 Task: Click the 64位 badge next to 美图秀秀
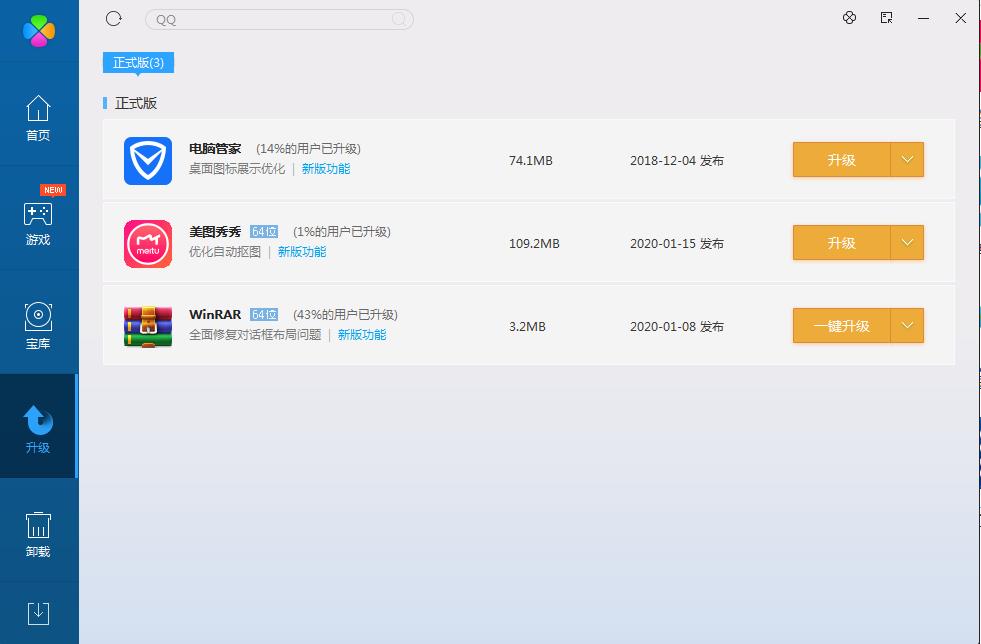pyautogui.click(x=264, y=232)
